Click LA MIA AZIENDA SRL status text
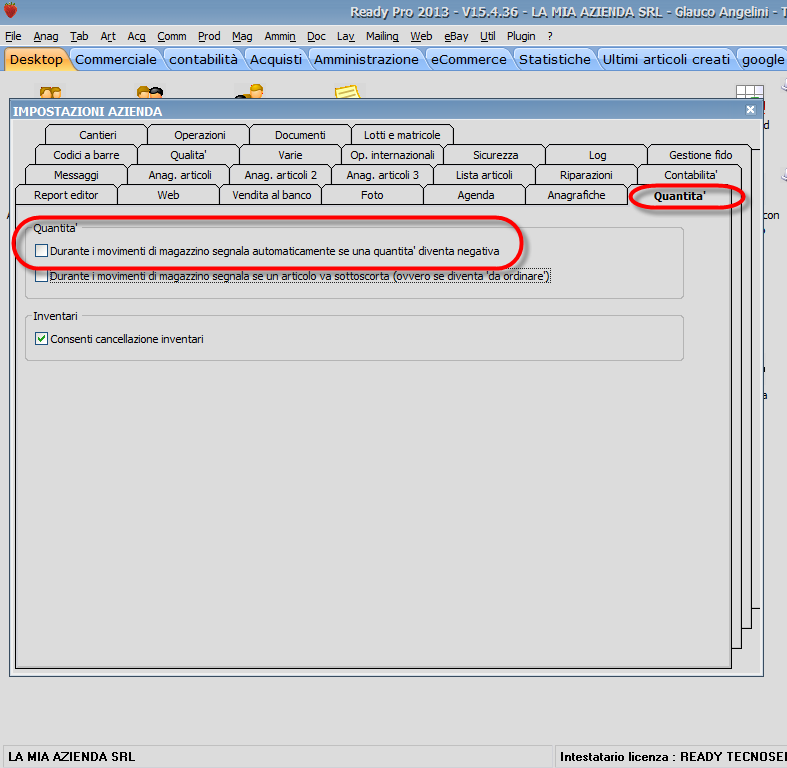The width and height of the screenshot is (787, 768). coord(72,756)
